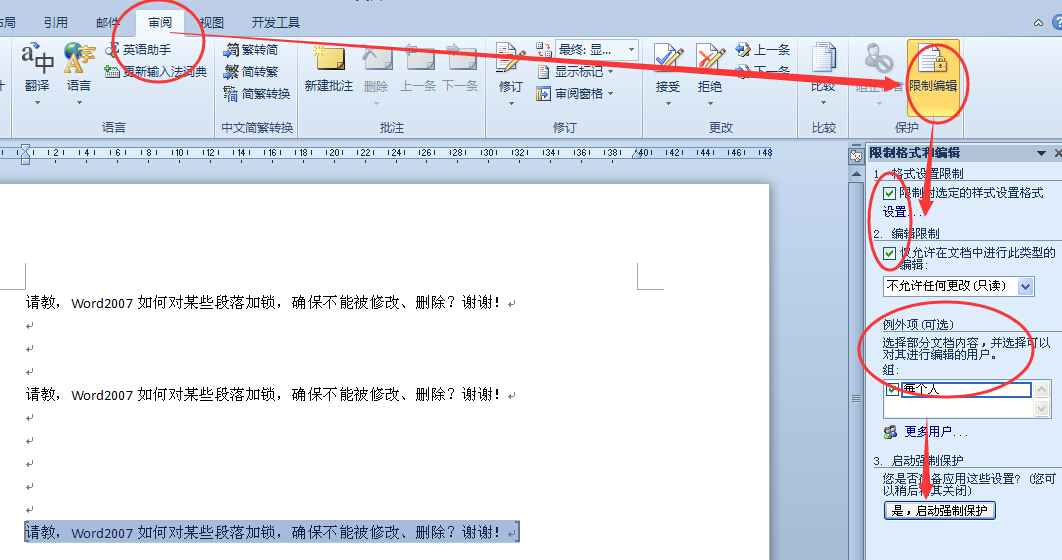1062x560 pixels.
Task: Click the document scrollbar up arrow
Action: 856,174
